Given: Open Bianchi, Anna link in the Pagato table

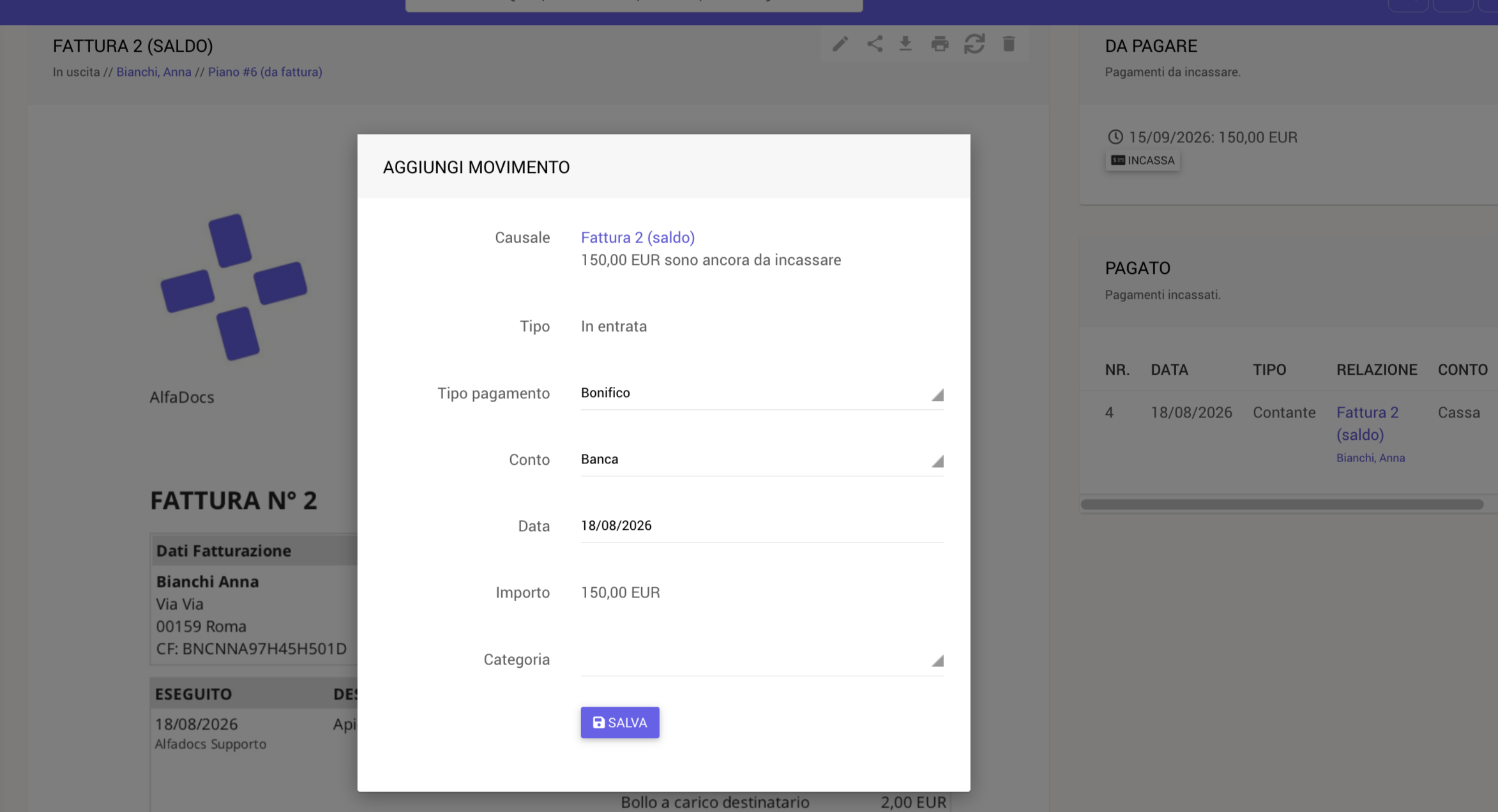Looking at the screenshot, I should click(1371, 458).
